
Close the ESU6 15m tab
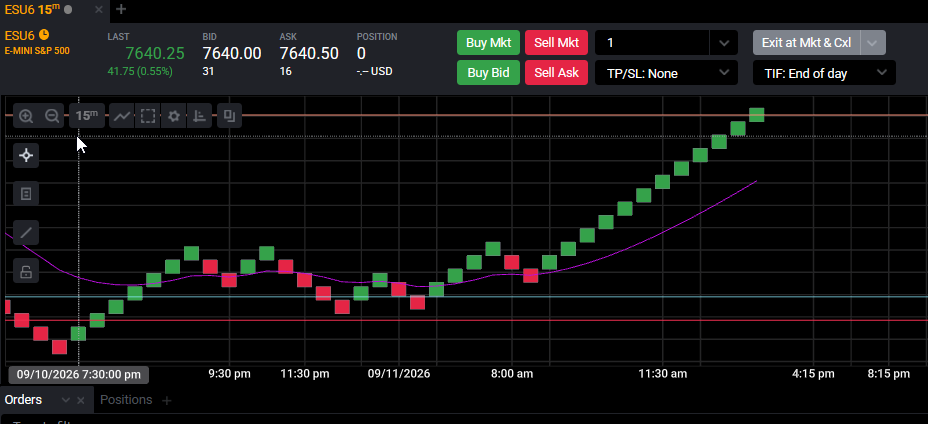coord(99,9)
